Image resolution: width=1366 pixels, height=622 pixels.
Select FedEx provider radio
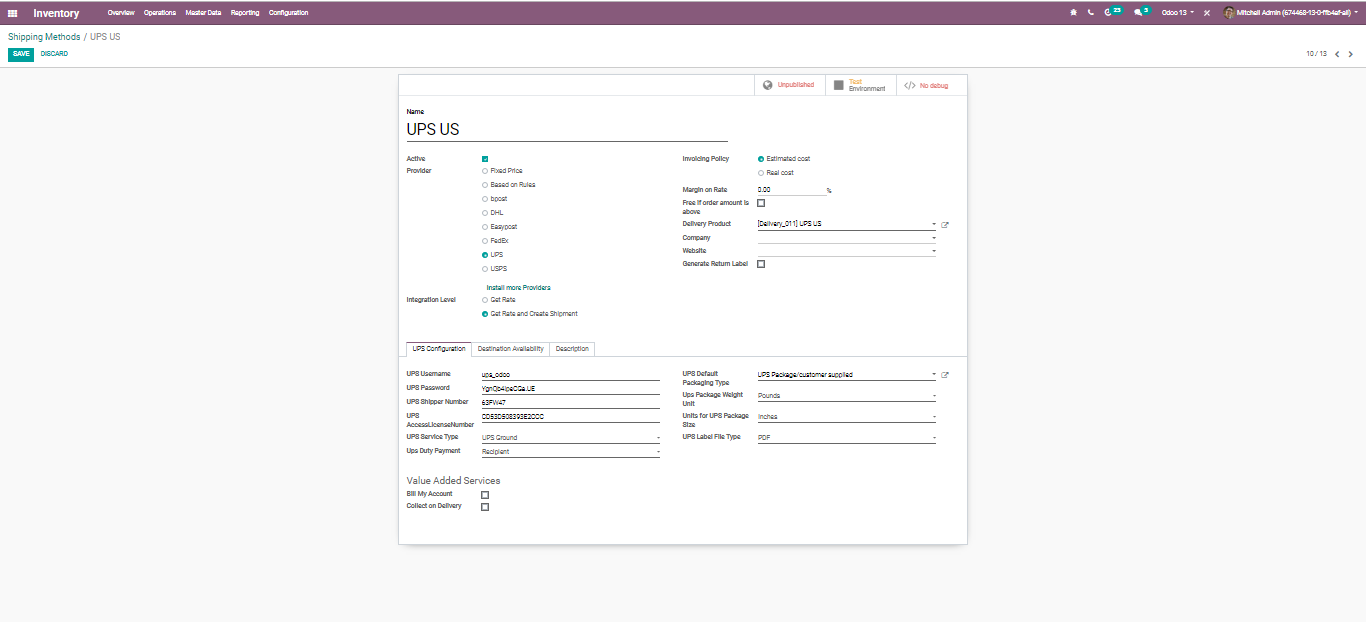pos(485,241)
